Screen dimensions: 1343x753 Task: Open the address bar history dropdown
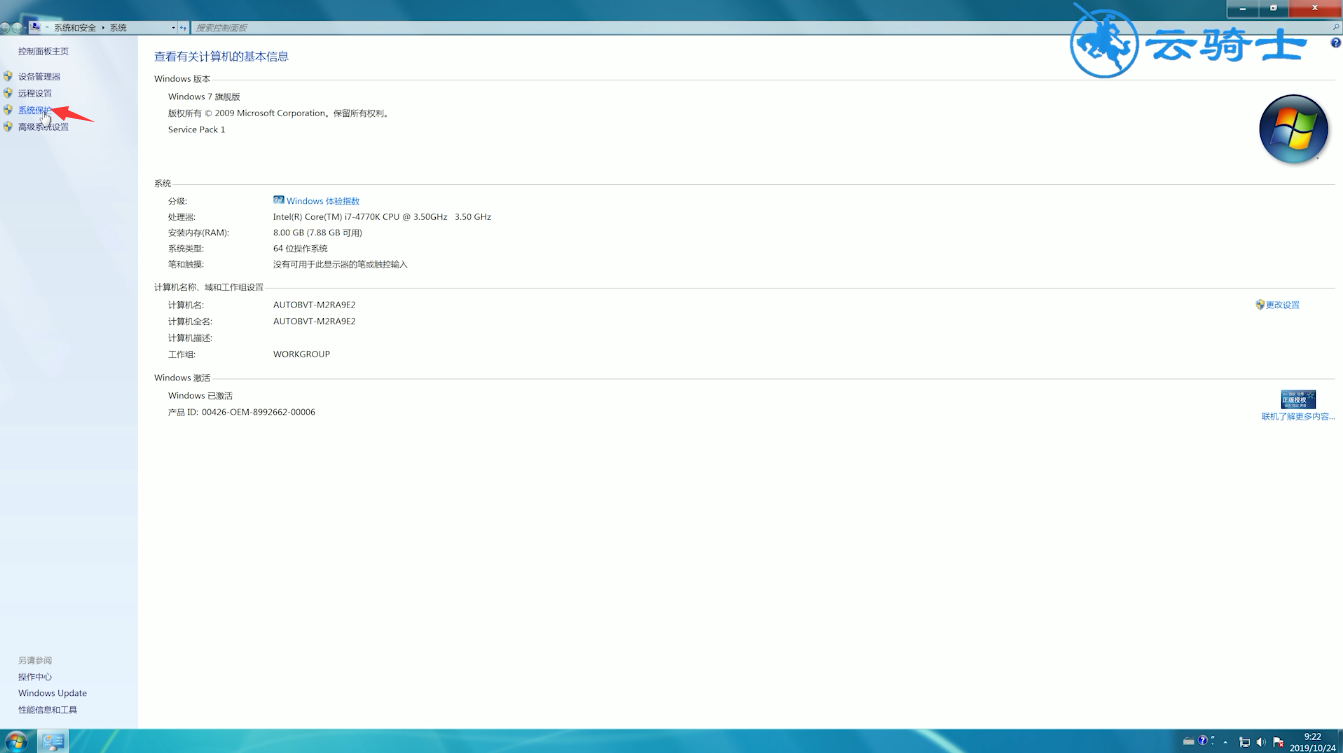click(173, 27)
